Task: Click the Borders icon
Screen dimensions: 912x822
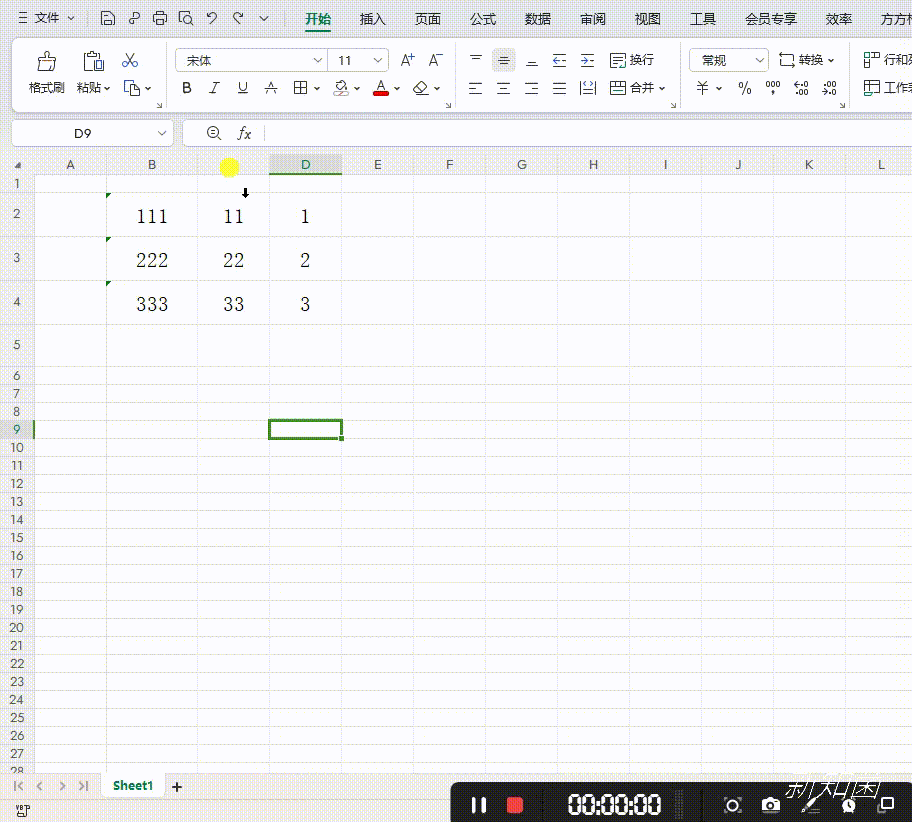Action: 300,88
